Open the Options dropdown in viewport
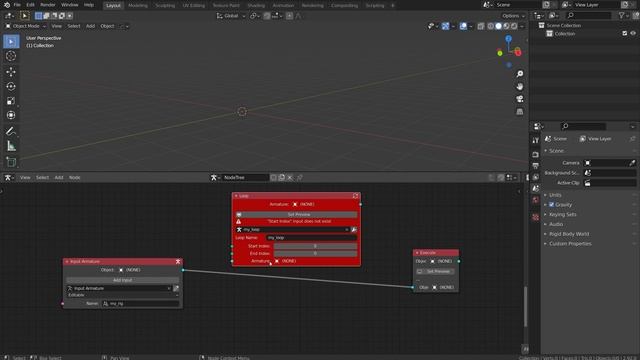Image resolution: width=640 pixels, height=360 pixels. [x=513, y=16]
